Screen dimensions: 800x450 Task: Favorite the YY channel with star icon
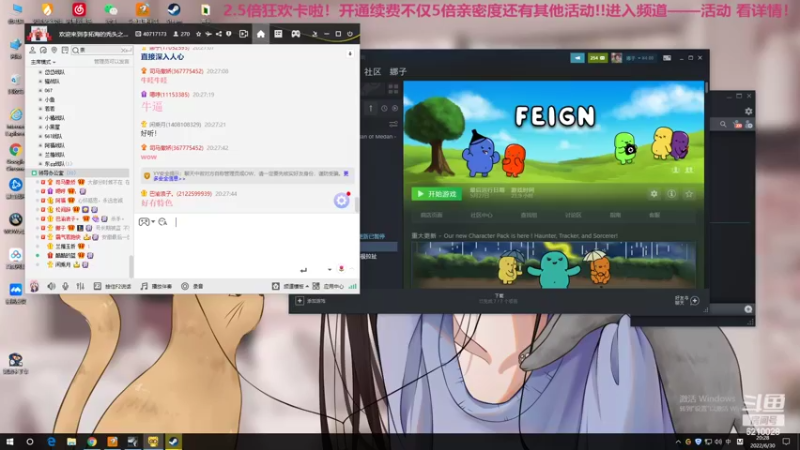[x=198, y=34]
